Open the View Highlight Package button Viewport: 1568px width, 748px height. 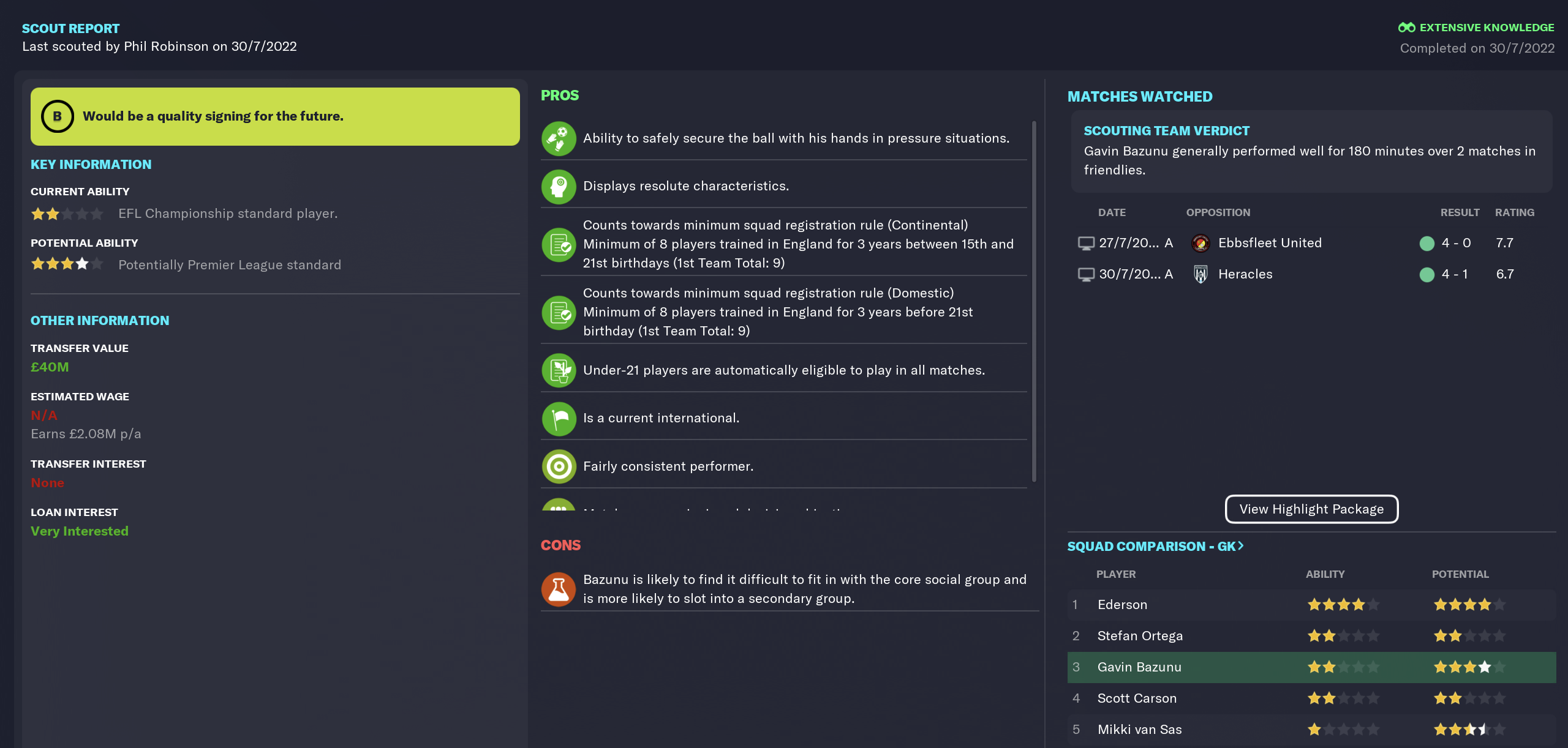(1311, 509)
